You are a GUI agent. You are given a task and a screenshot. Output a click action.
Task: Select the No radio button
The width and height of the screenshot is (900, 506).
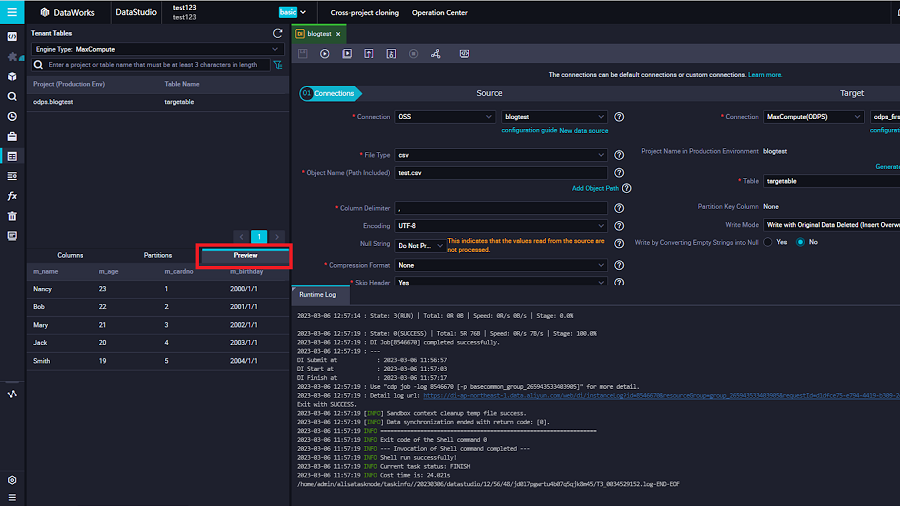click(801, 242)
